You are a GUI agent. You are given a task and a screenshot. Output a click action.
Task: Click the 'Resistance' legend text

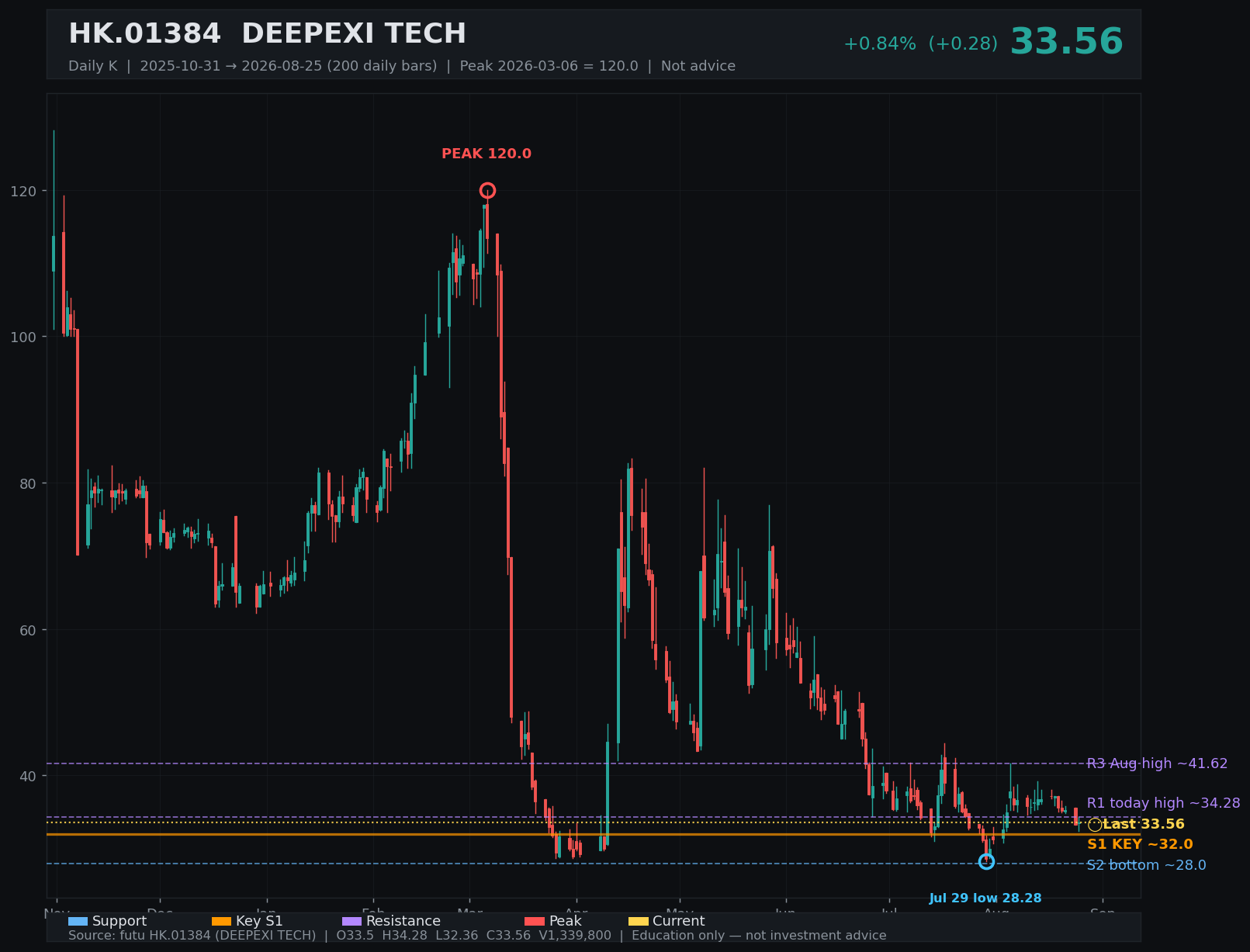point(403,921)
